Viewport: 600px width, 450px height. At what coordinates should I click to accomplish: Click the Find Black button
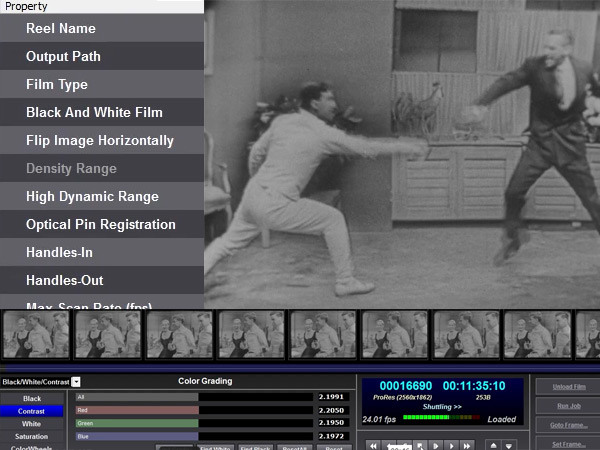point(256,447)
